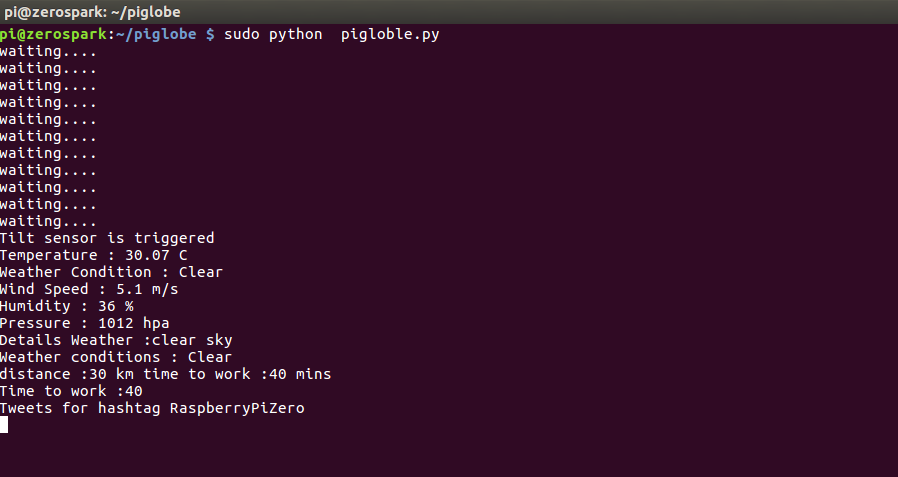The image size is (898, 477).
Task: Click the last waiting.... output line
Action: click(49, 221)
